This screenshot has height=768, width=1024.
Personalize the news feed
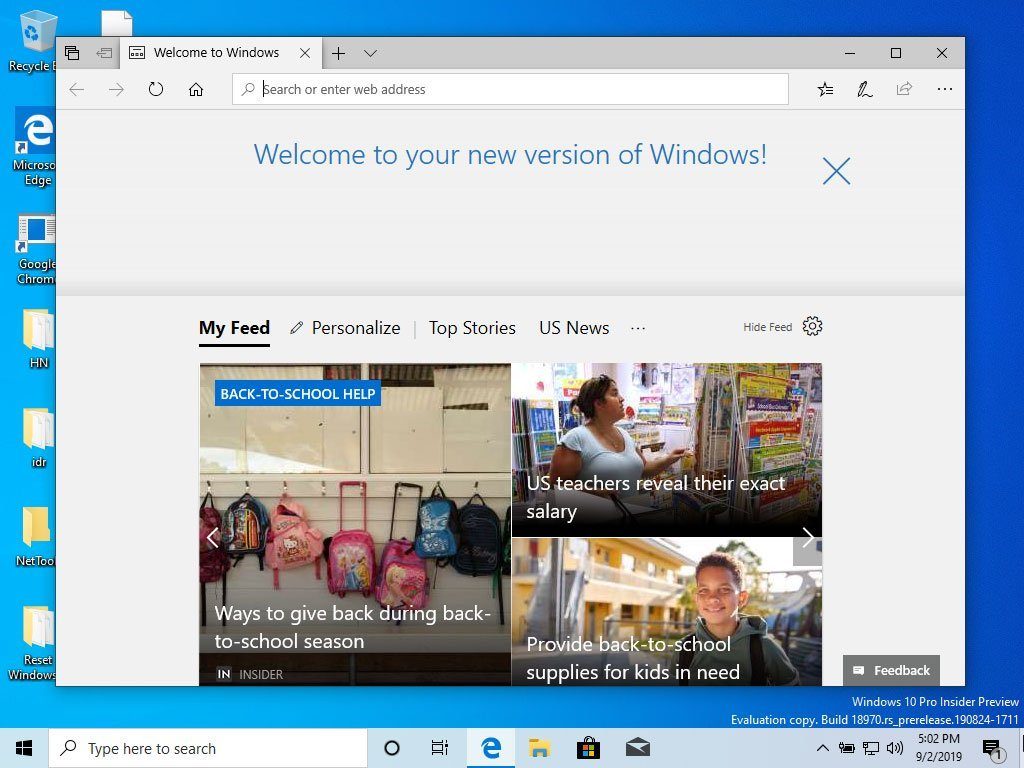[344, 327]
